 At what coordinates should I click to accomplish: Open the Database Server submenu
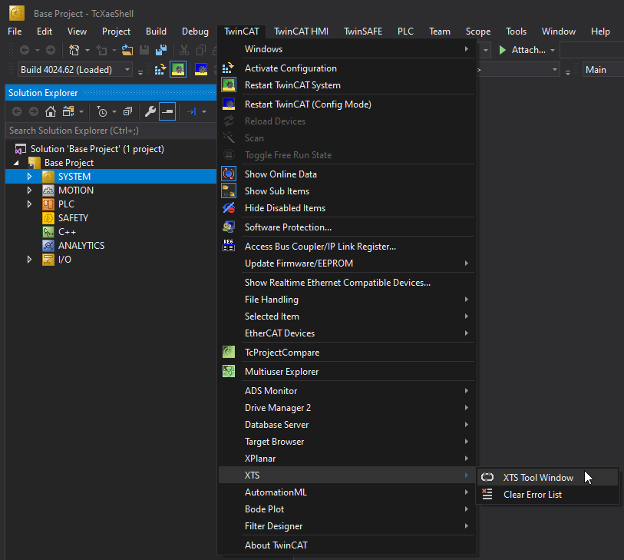347,425
